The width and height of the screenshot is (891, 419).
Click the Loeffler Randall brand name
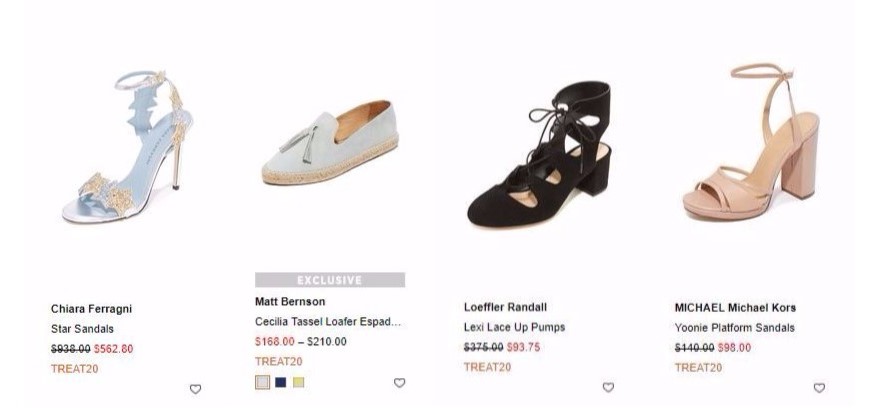(505, 307)
